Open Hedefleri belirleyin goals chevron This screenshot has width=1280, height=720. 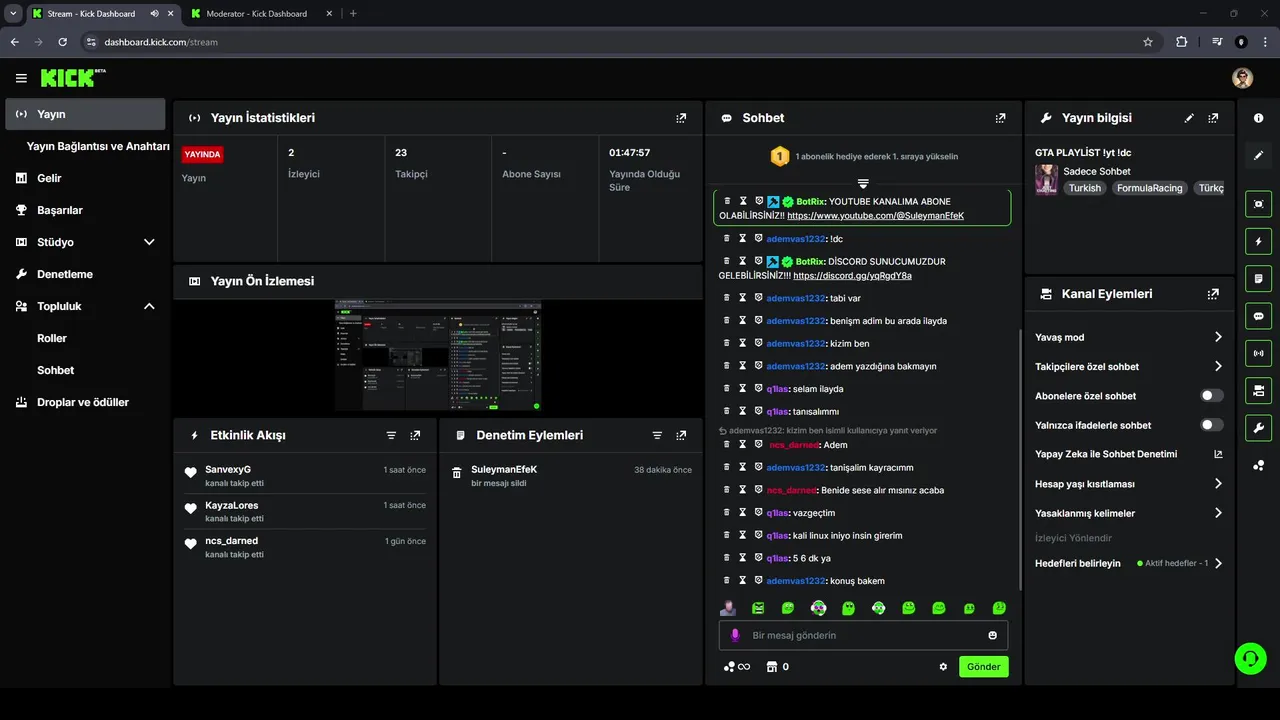pos(1218,564)
